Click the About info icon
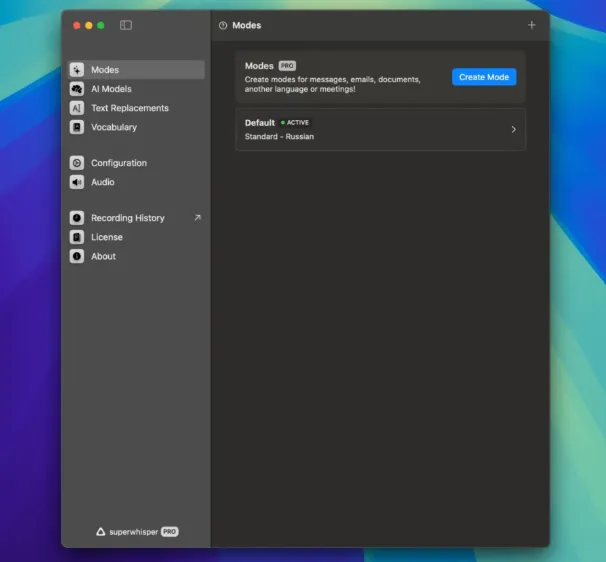The height and width of the screenshot is (562, 606). 77,256
